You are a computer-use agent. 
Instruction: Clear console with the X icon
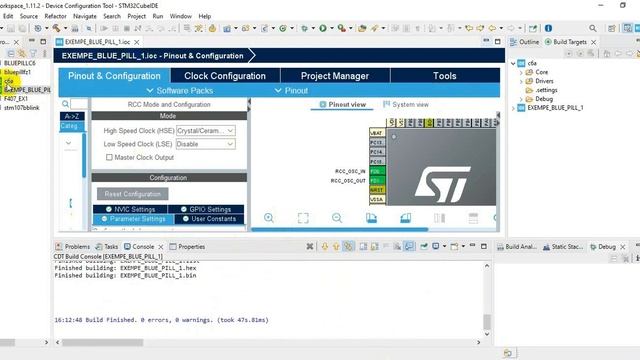point(310,246)
